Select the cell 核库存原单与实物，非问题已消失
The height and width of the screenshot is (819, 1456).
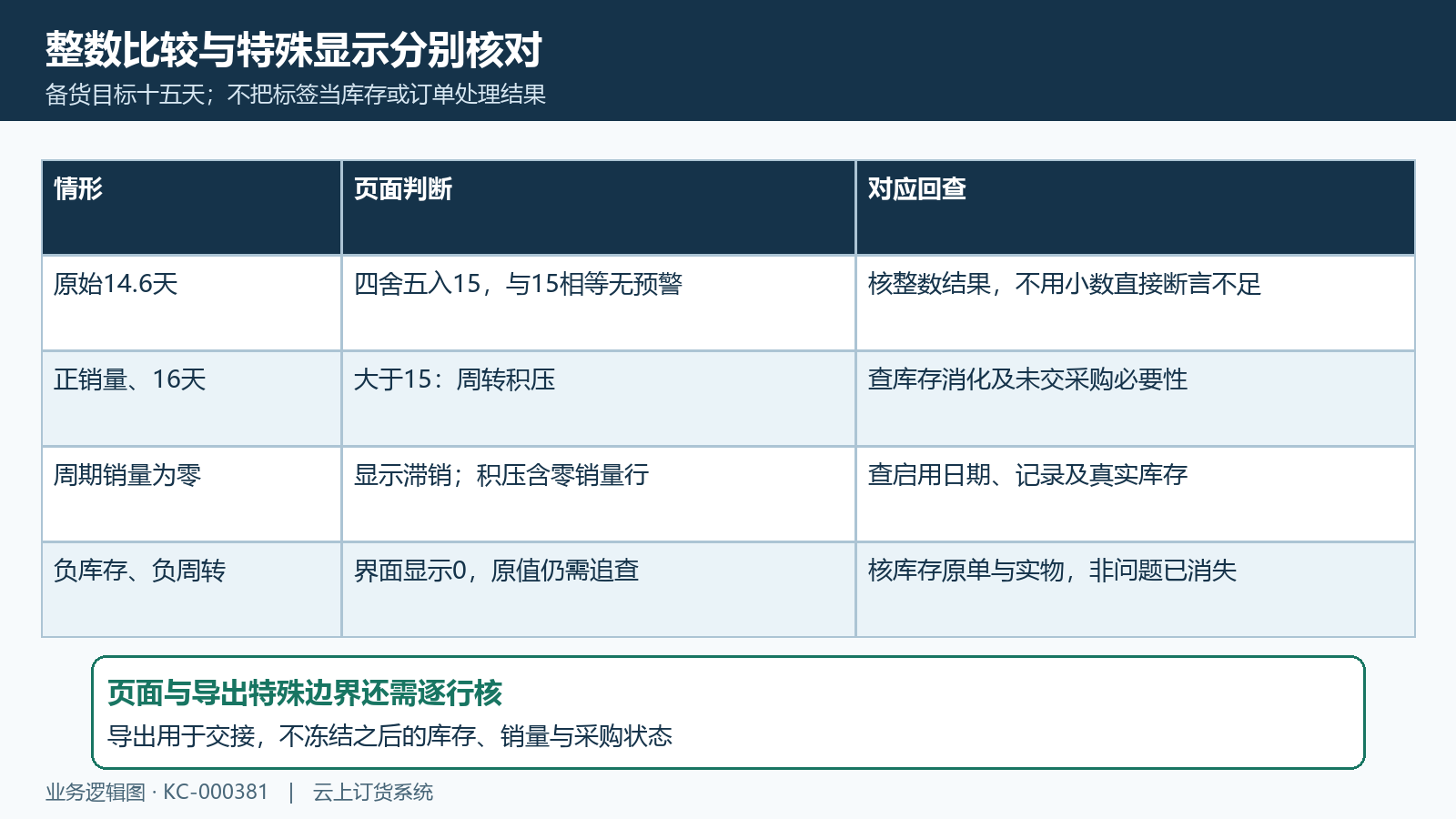click(1136, 590)
